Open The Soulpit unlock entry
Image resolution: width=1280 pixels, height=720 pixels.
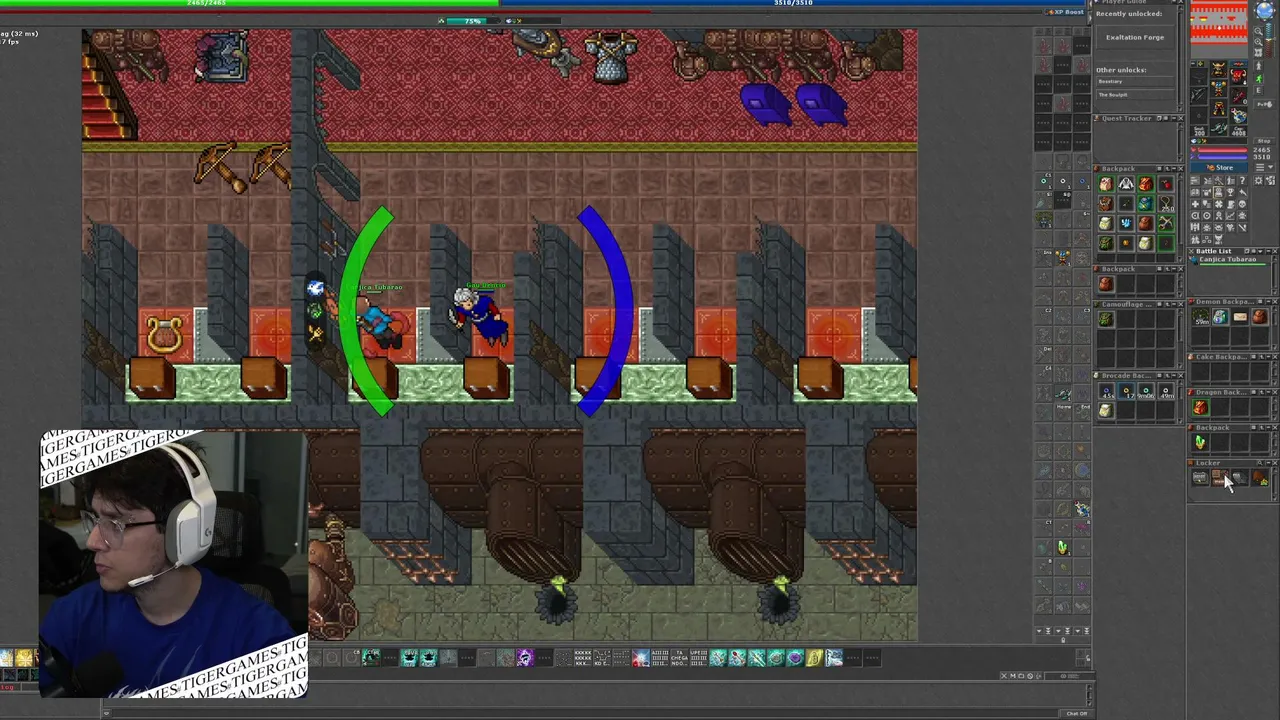(x=1134, y=95)
